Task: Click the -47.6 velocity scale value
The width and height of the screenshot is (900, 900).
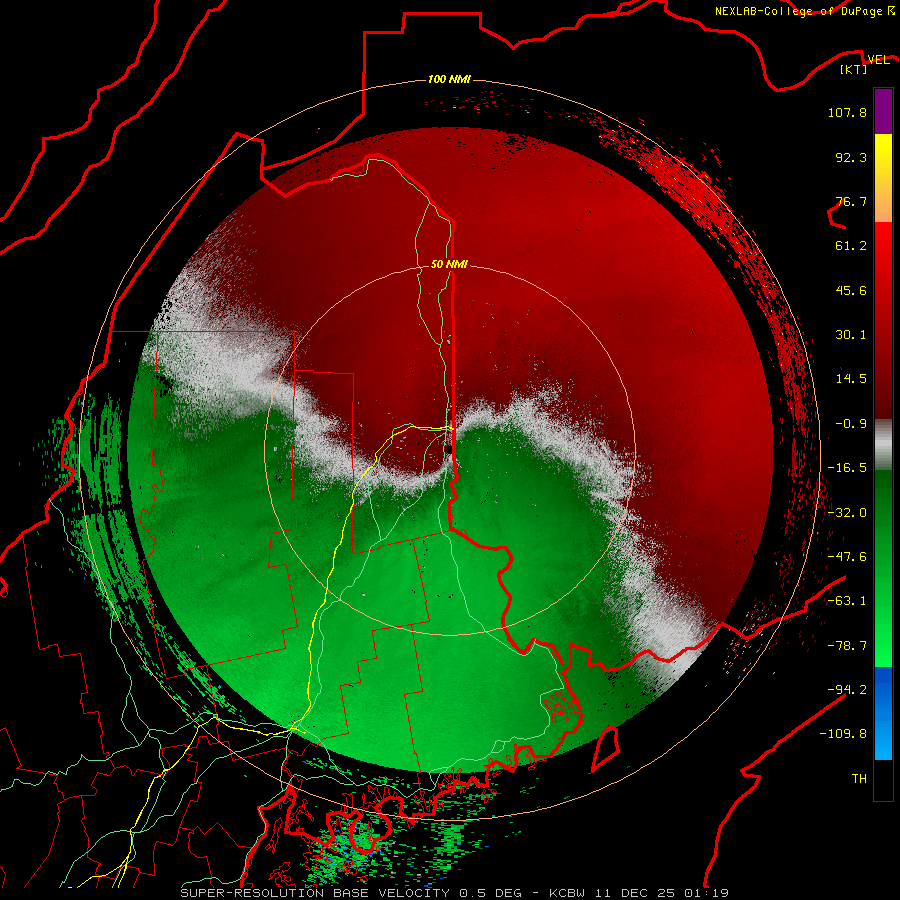Action: [x=847, y=557]
